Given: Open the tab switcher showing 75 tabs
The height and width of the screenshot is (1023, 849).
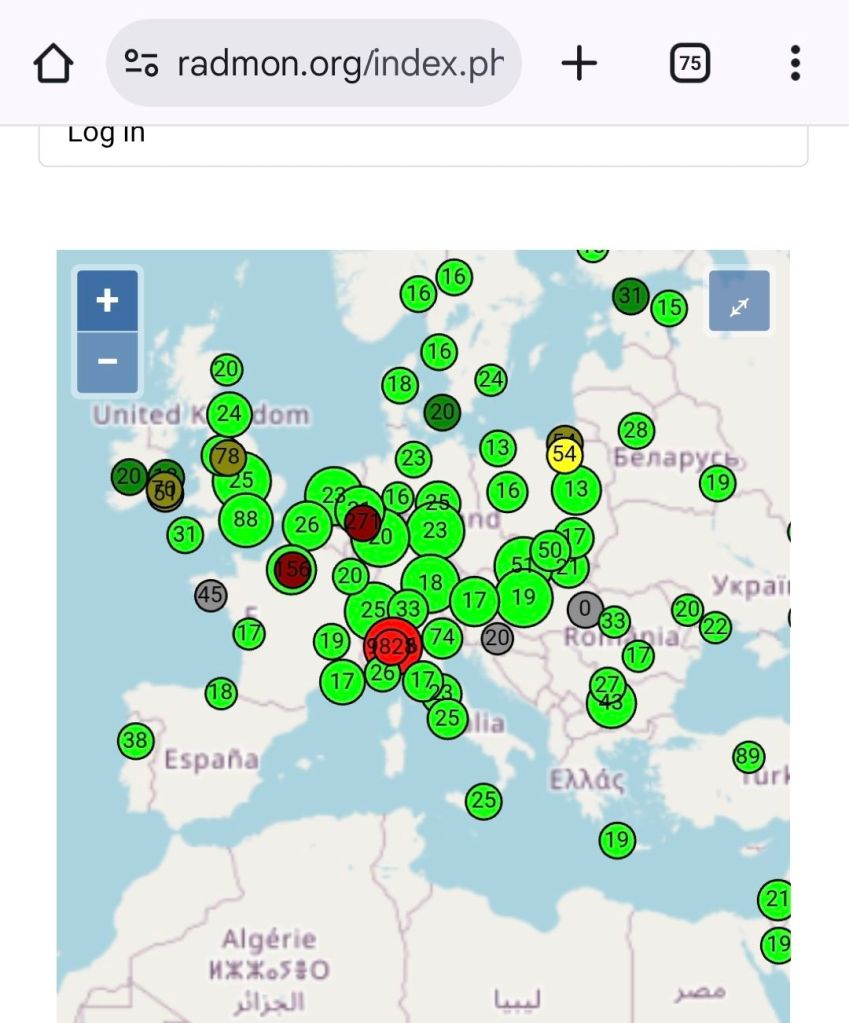Looking at the screenshot, I should point(689,64).
